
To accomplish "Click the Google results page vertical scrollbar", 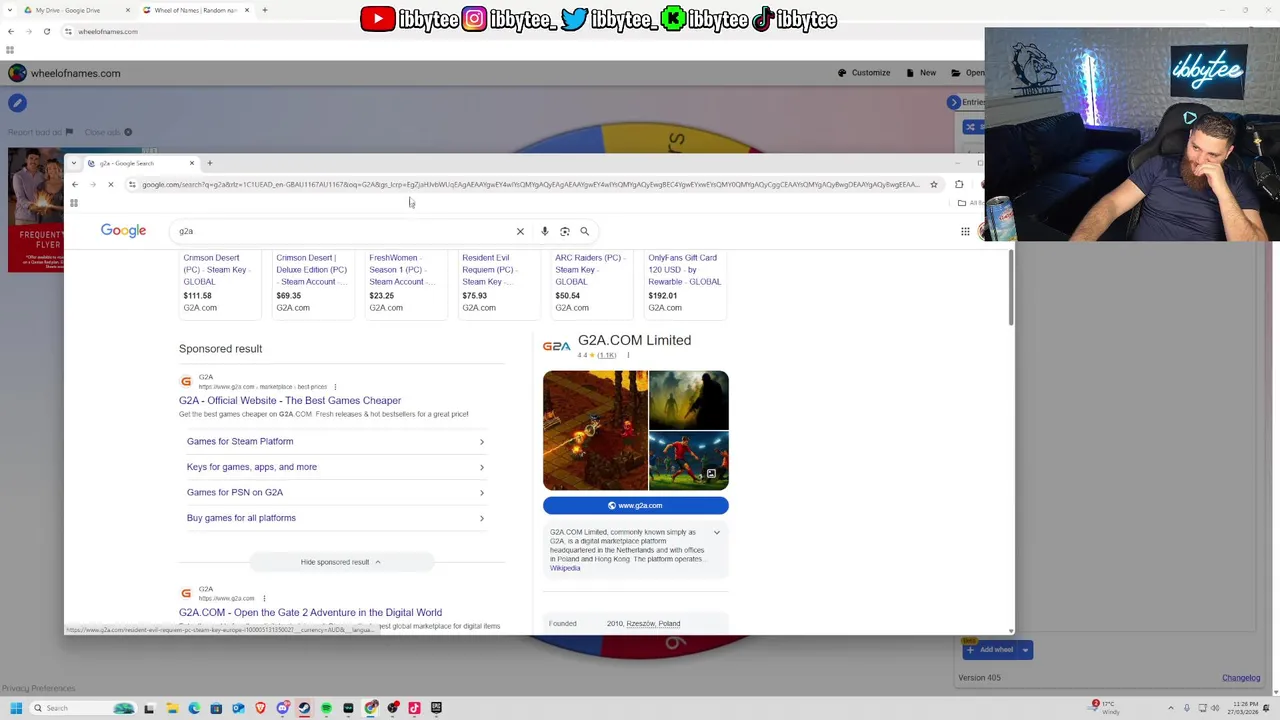I will coord(1011,287).
